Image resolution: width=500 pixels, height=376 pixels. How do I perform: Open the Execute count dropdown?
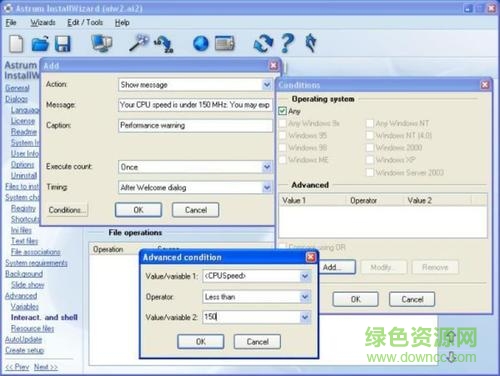pos(267,167)
